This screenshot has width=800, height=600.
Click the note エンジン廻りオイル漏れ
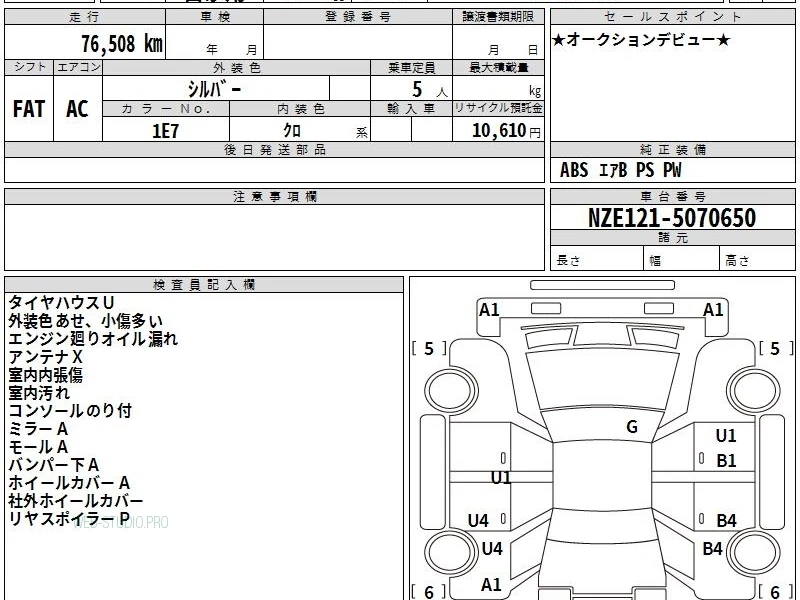coord(93,339)
